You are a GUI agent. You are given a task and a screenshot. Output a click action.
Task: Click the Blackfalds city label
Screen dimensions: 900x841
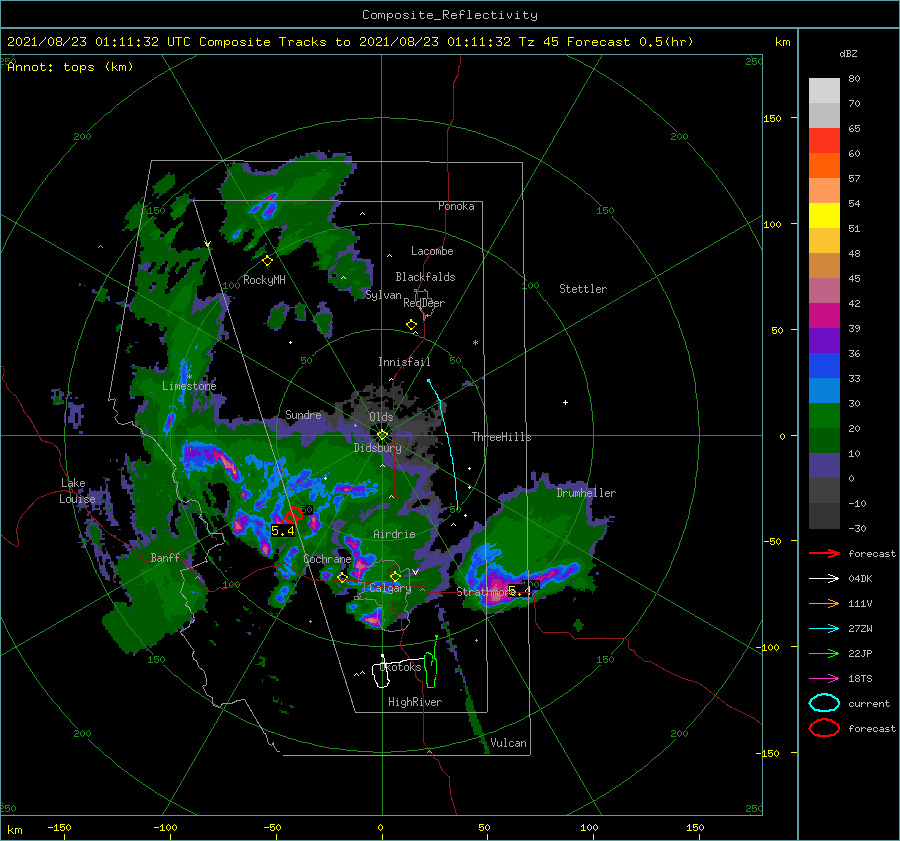pyautogui.click(x=425, y=277)
